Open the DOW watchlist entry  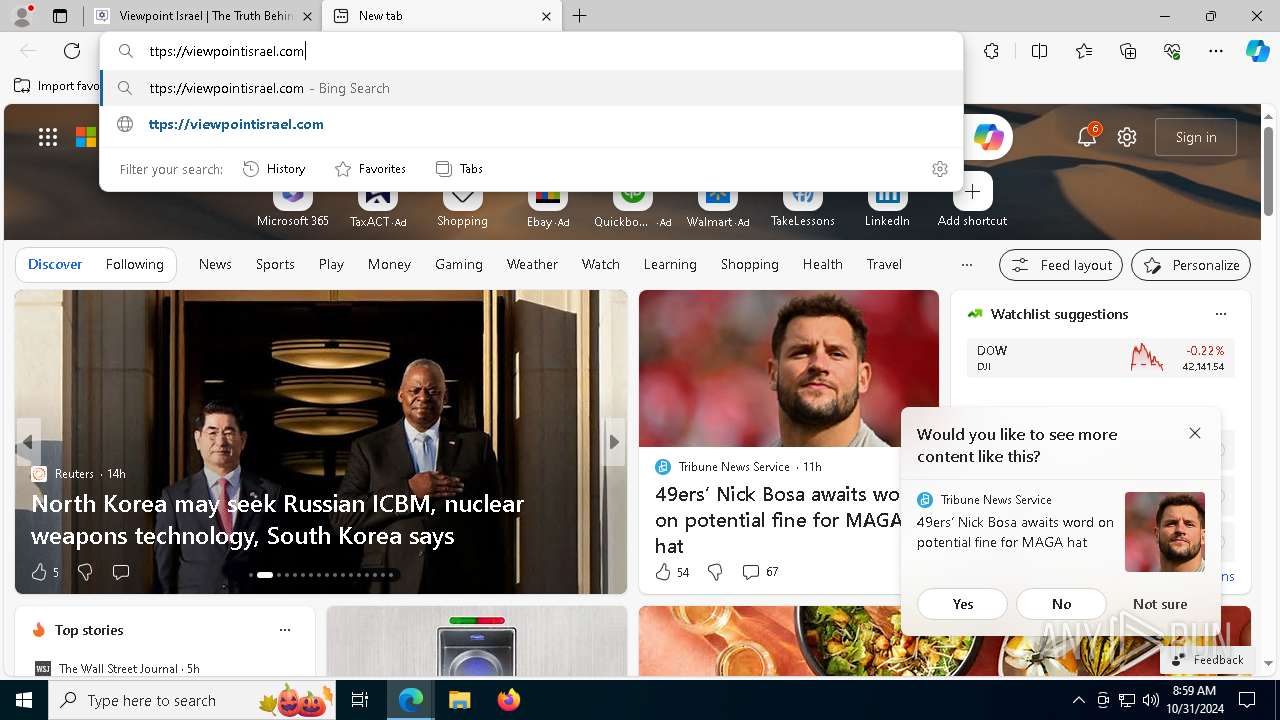coord(1100,358)
